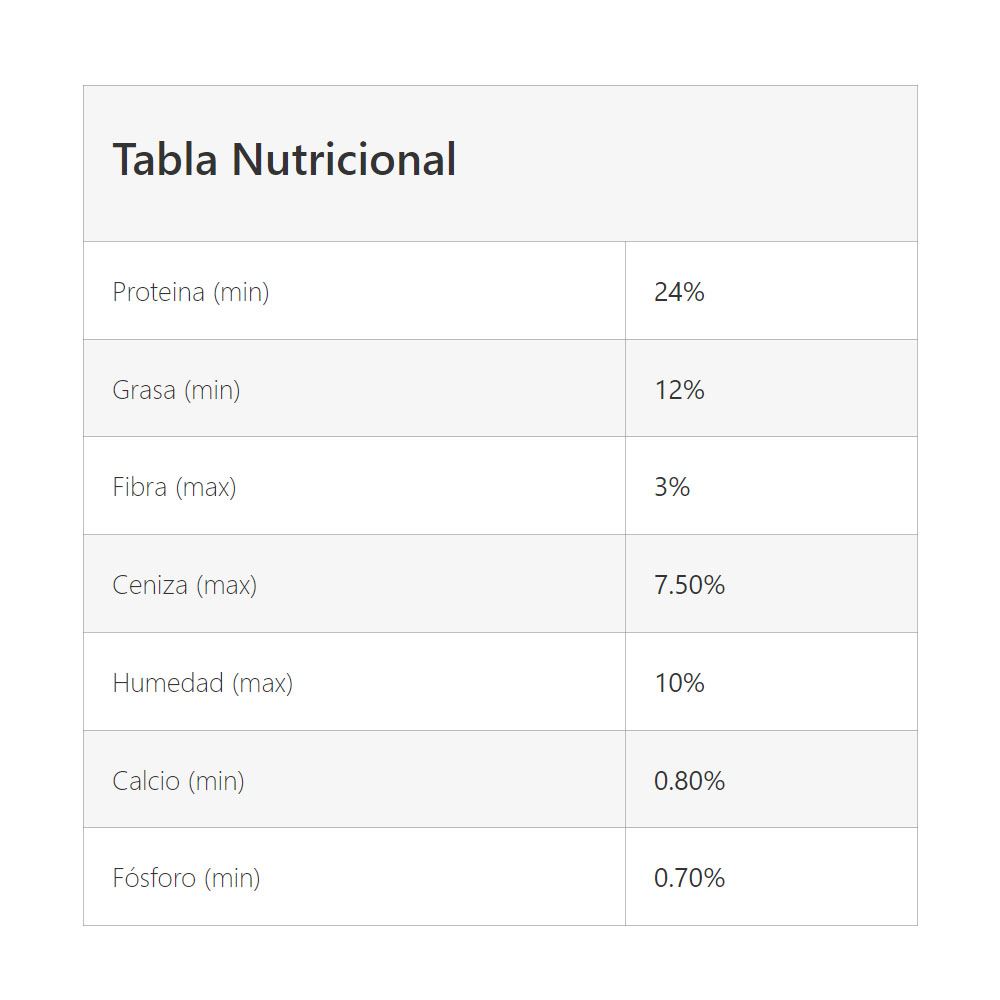Click the word "Nutricional" in the heading
The image size is (1000, 1000).
pyautogui.click(x=344, y=160)
